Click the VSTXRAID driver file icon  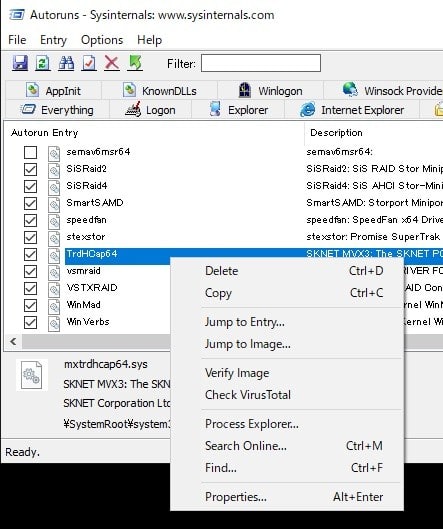pyautogui.click(x=54, y=289)
